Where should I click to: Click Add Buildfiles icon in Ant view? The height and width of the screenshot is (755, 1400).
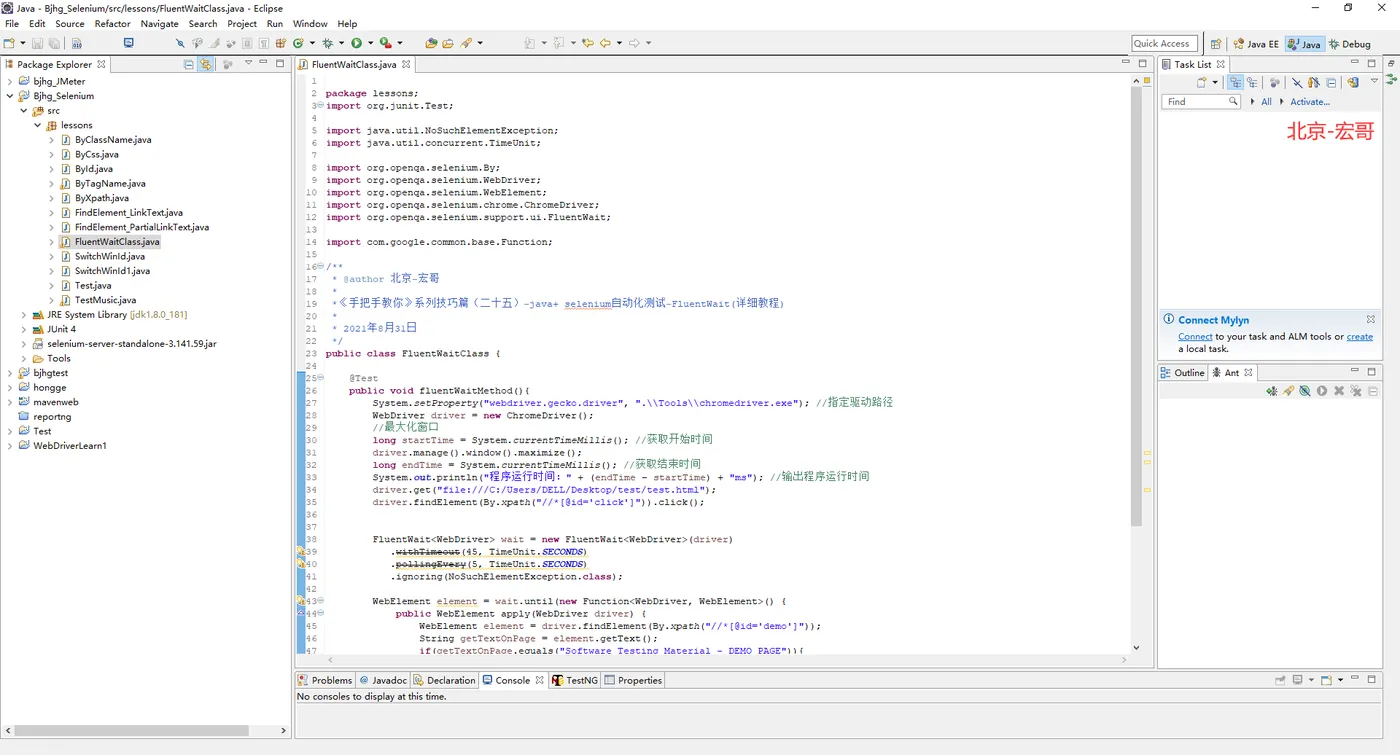coord(1271,391)
